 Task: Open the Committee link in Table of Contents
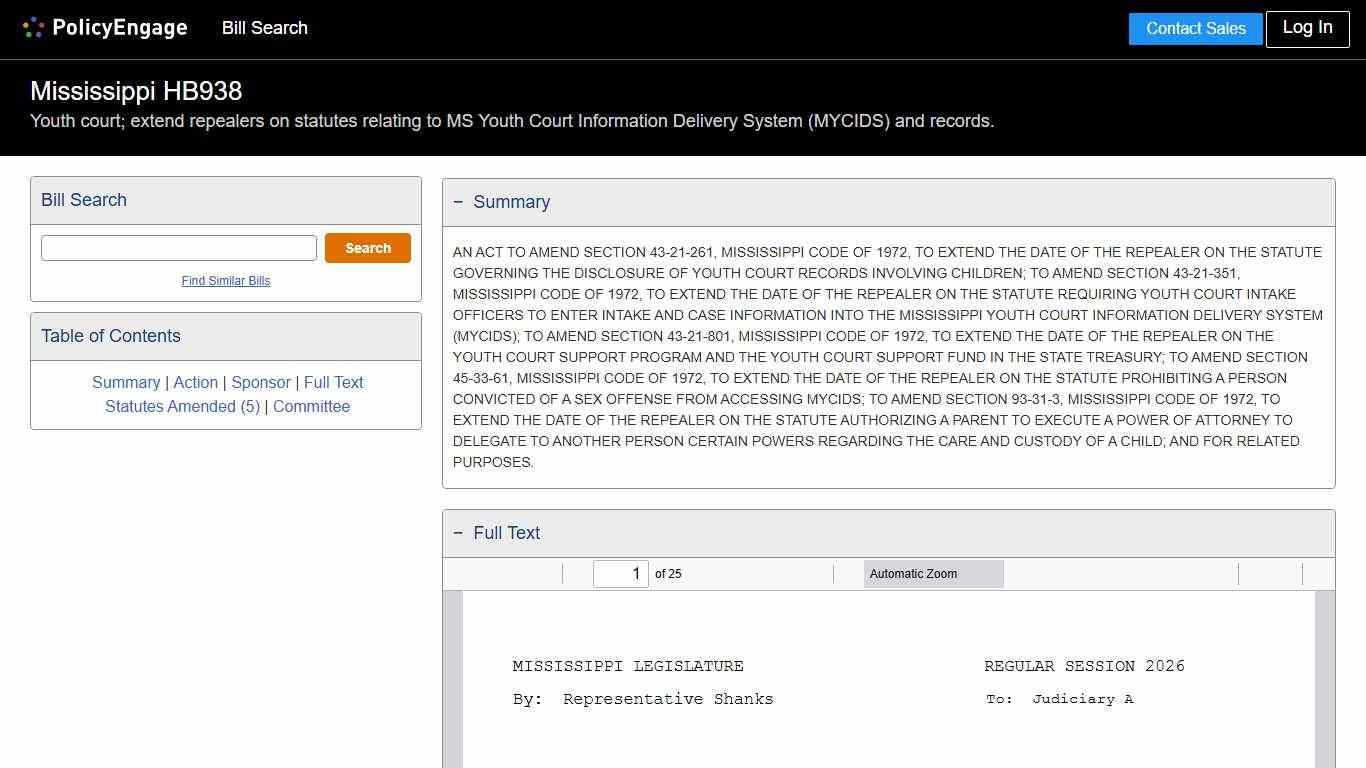[x=311, y=406]
